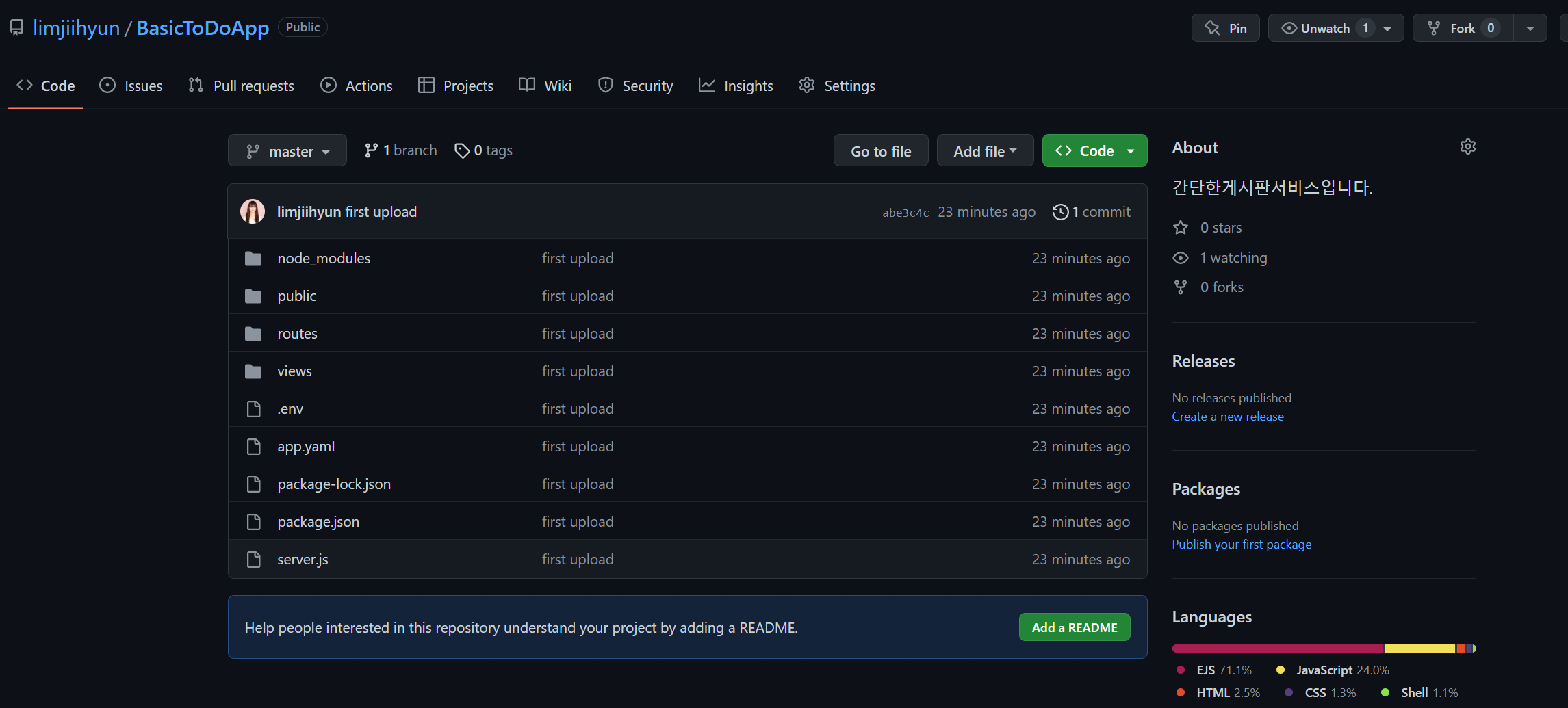Open the green Code clone dropdown
The width and height of the screenshot is (1568, 708).
(x=1094, y=150)
